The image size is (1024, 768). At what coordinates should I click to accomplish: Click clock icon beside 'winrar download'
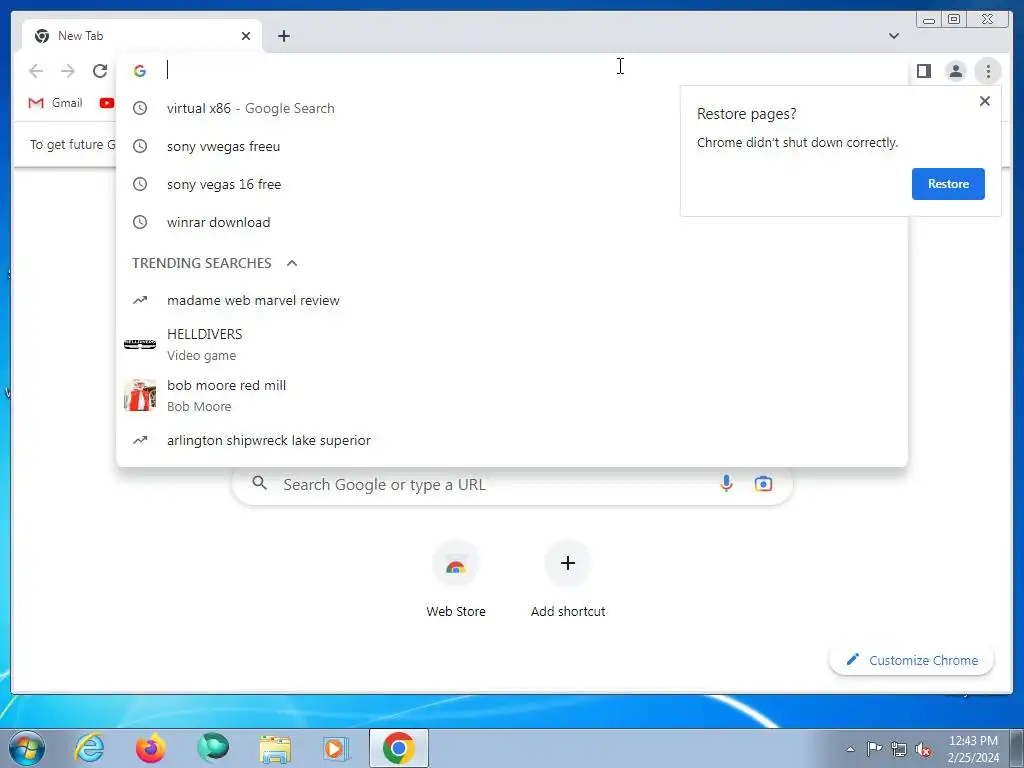coord(140,222)
